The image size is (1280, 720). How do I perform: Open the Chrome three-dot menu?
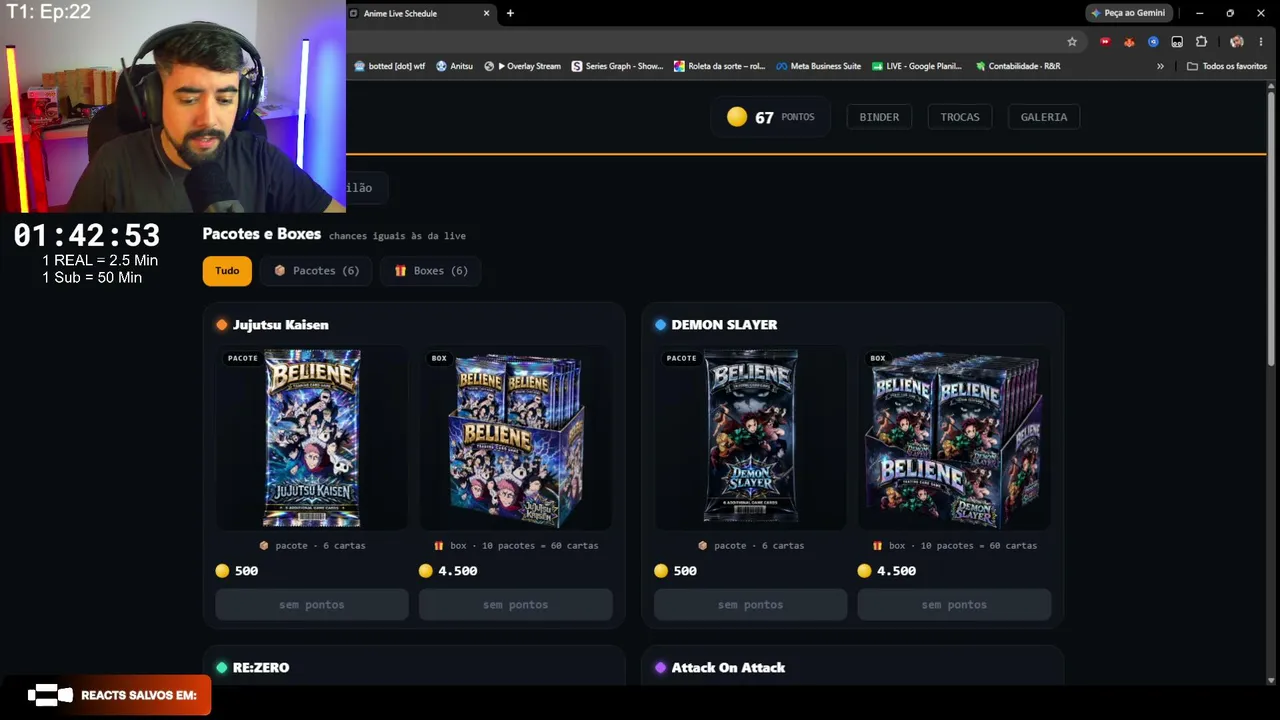pyautogui.click(x=1261, y=42)
